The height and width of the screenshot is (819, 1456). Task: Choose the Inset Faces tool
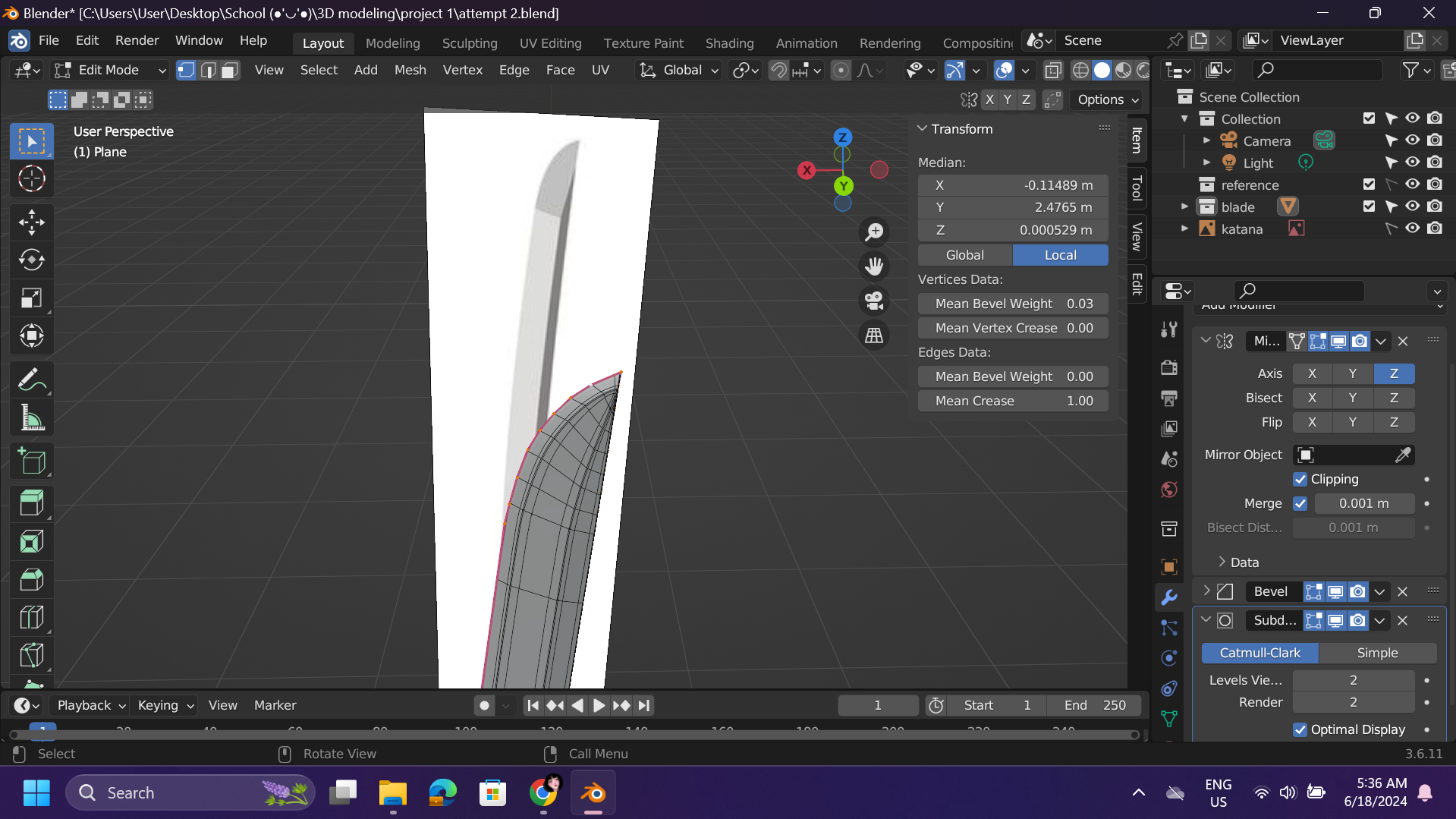[x=31, y=541]
